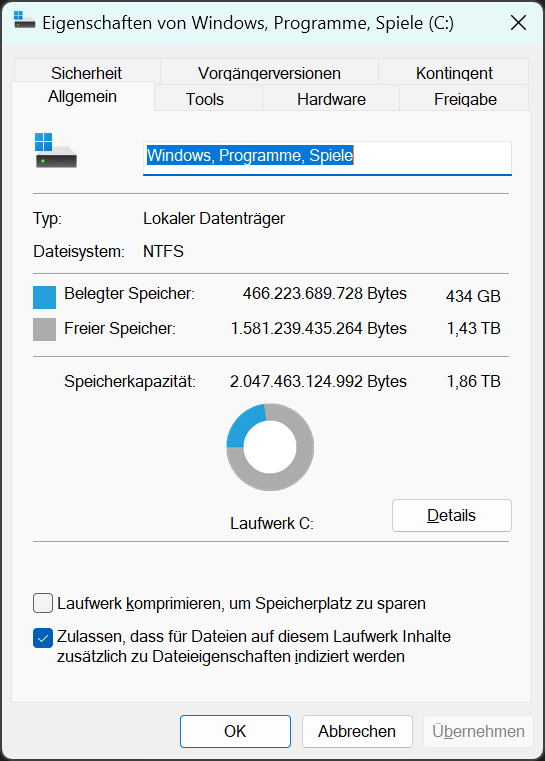
Task: Open the Kontingent tab
Action: (x=454, y=72)
